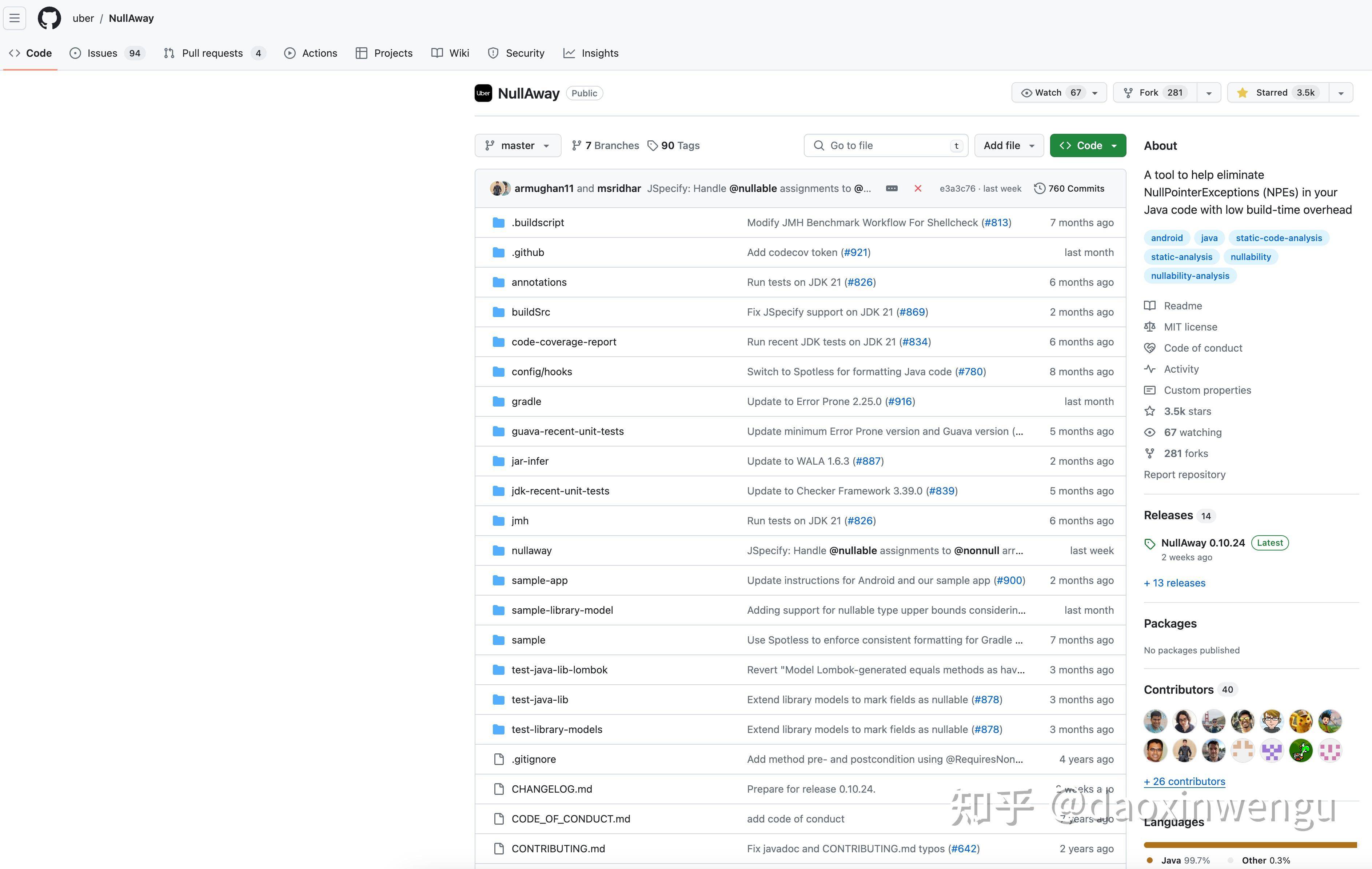Click the GitHub logo icon
Viewport: 1372px width, 869px height.
pos(49,18)
